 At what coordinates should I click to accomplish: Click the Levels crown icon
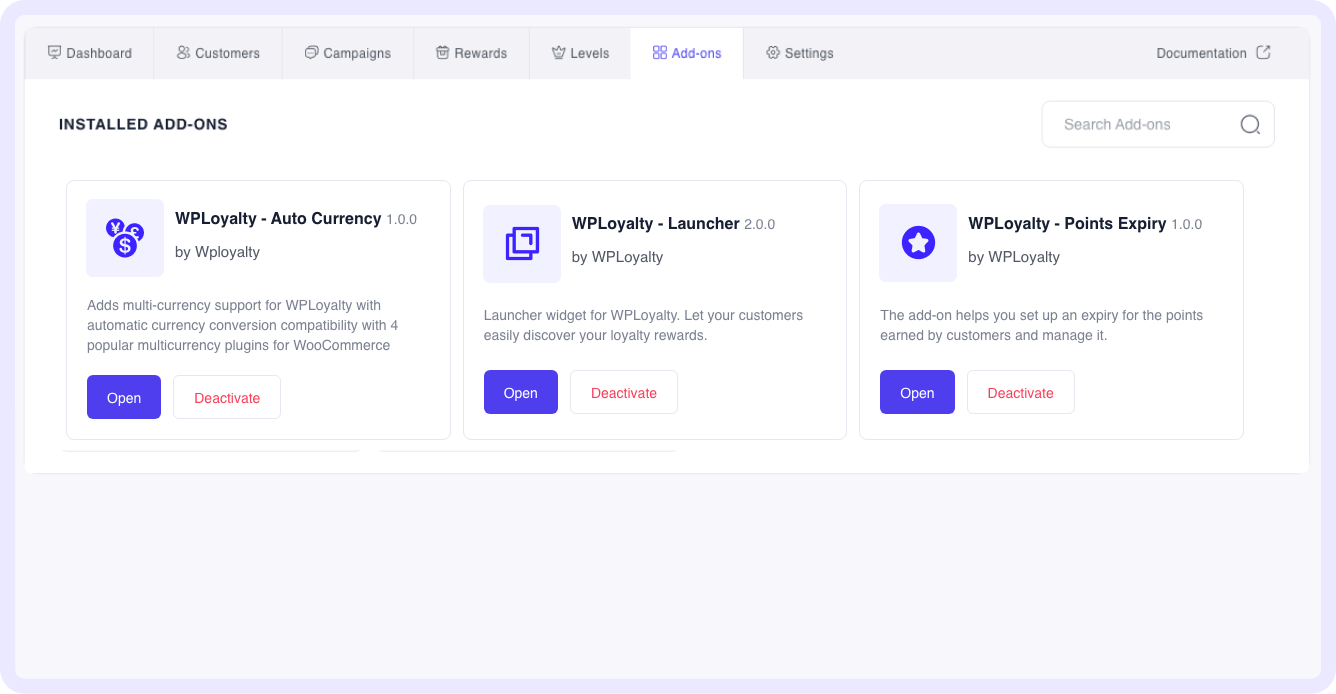point(558,53)
